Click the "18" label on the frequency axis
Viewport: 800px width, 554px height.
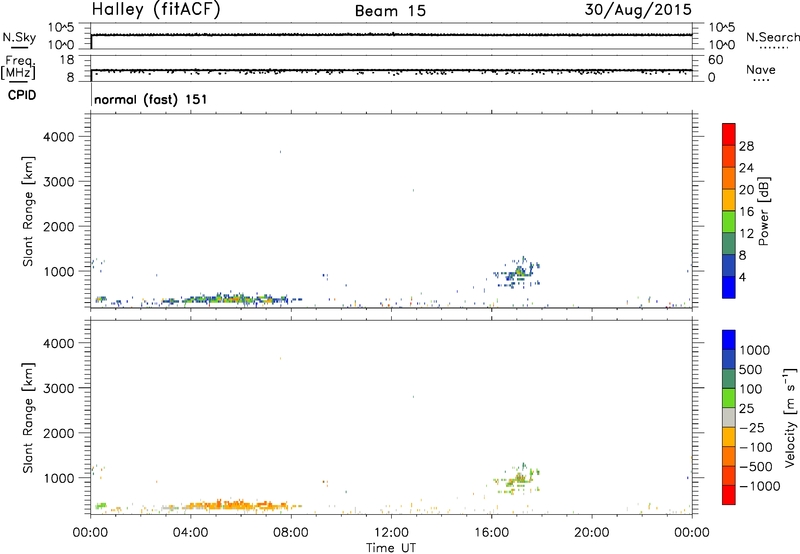click(66, 60)
